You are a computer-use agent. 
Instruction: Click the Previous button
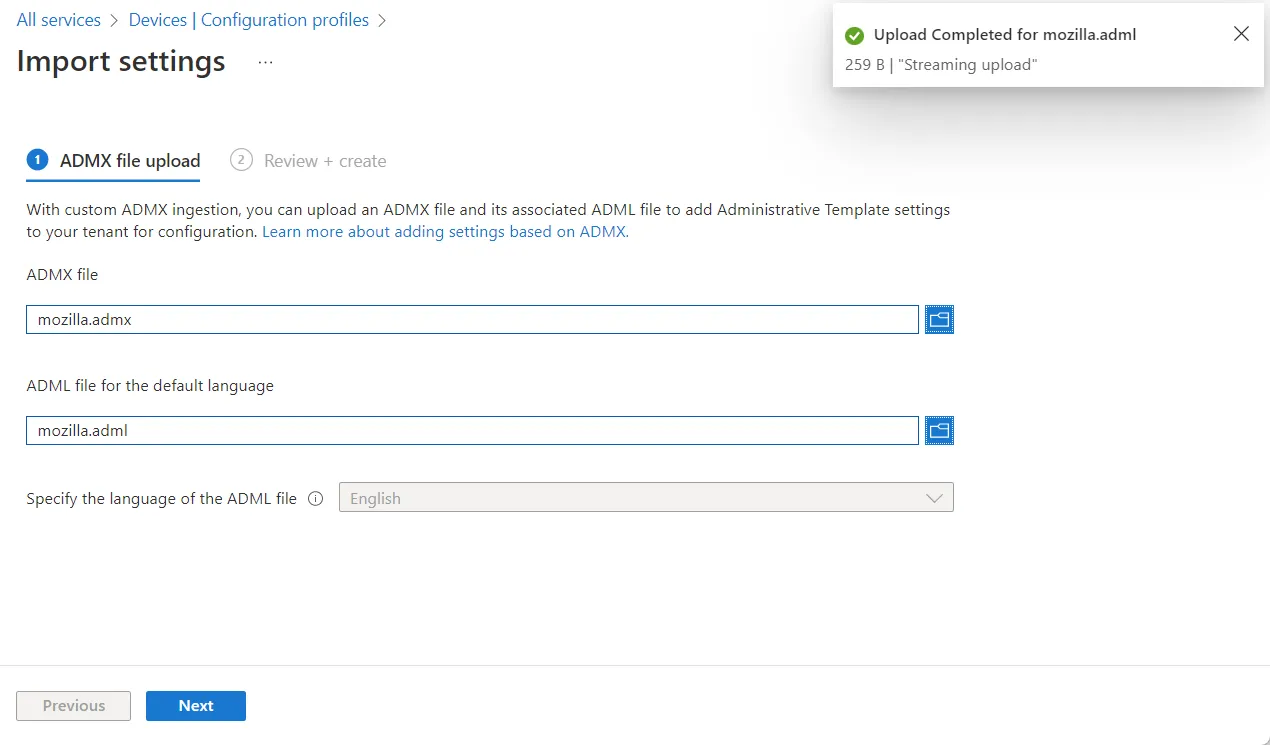point(74,705)
